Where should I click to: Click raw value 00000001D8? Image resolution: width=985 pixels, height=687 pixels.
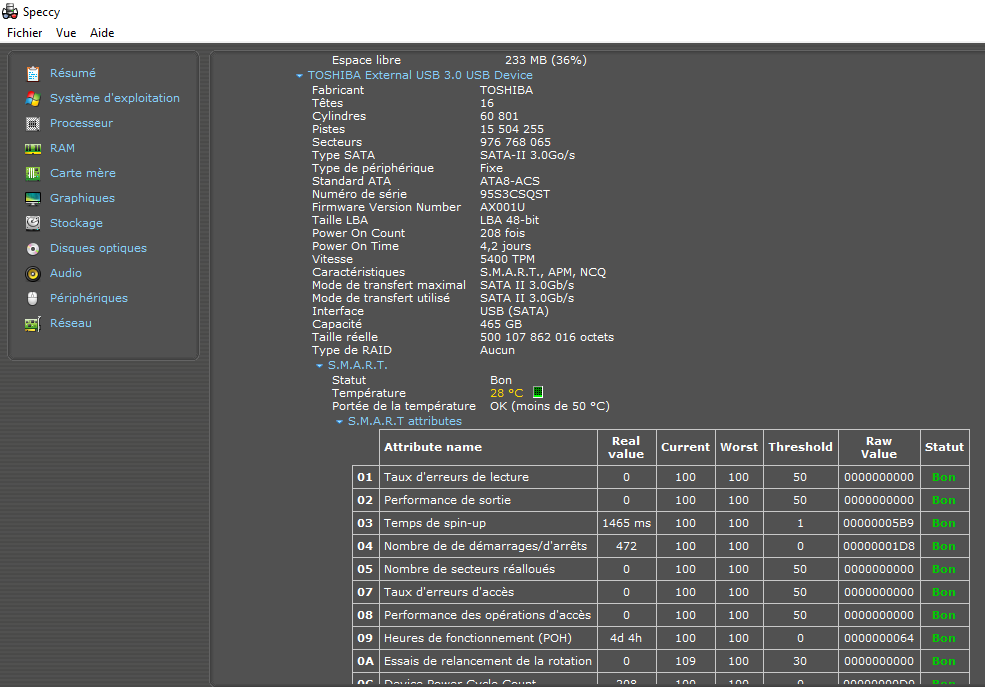pos(879,546)
